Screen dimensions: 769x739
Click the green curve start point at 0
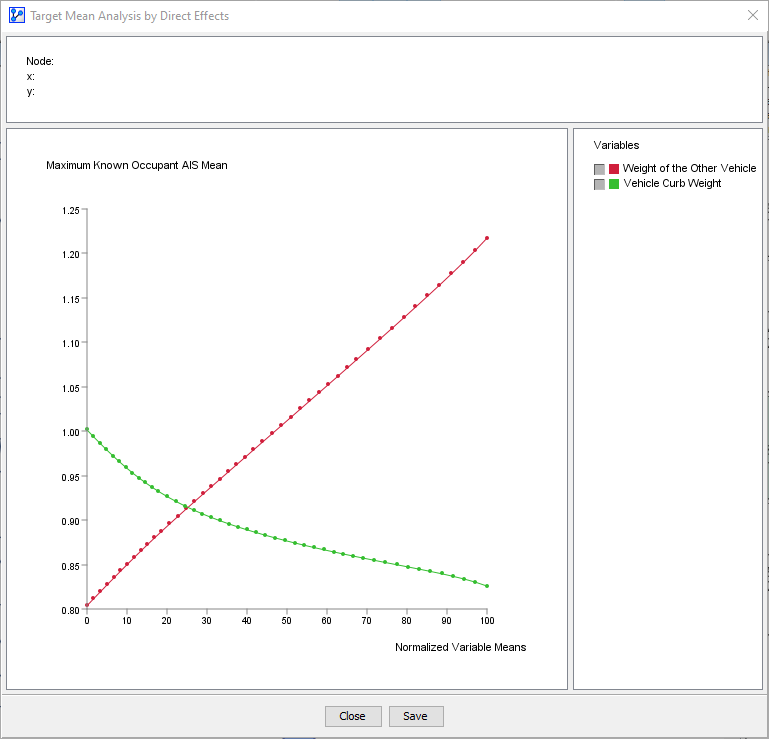click(87, 429)
